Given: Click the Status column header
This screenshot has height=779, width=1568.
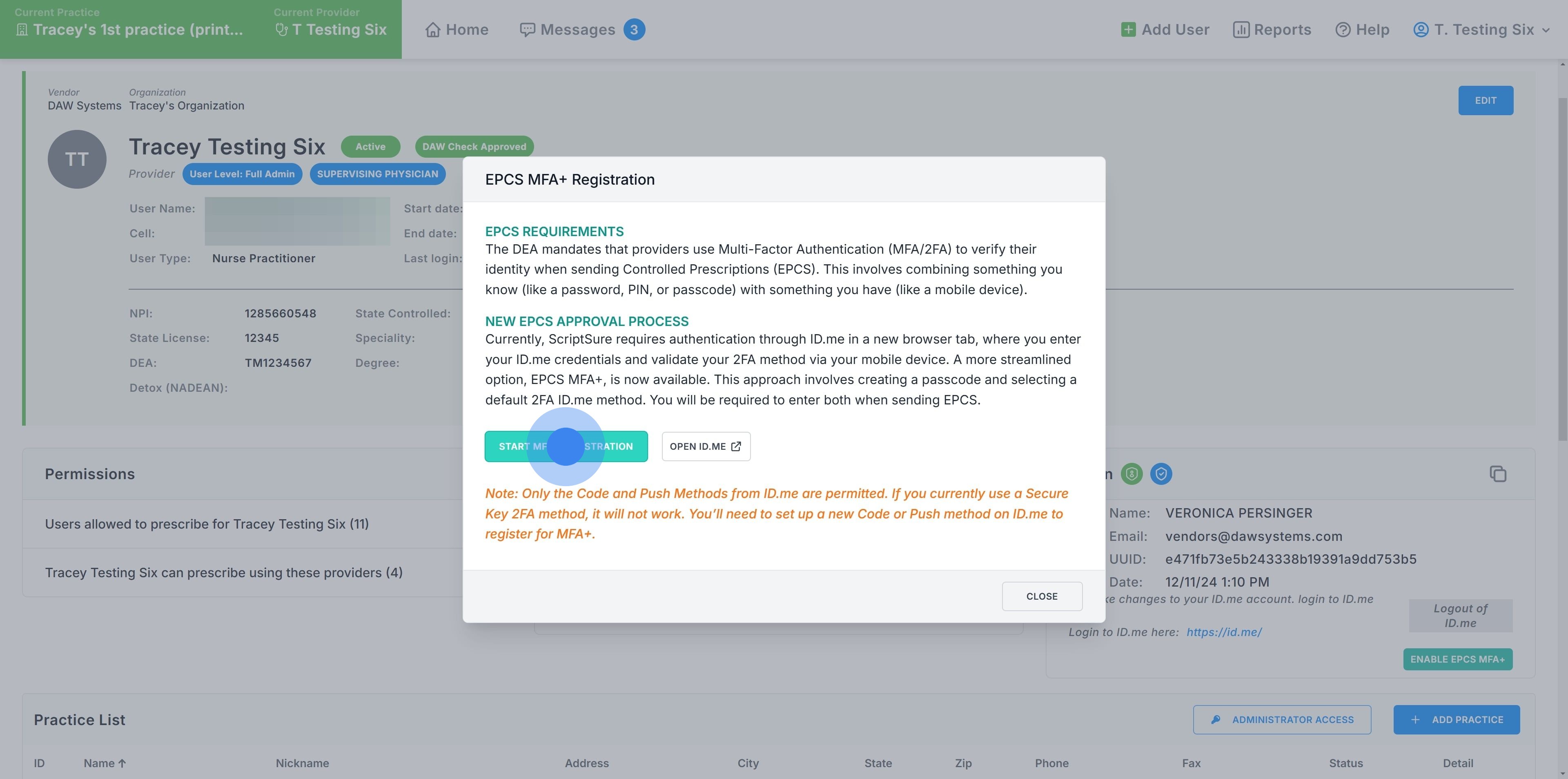Looking at the screenshot, I should tap(1345, 763).
